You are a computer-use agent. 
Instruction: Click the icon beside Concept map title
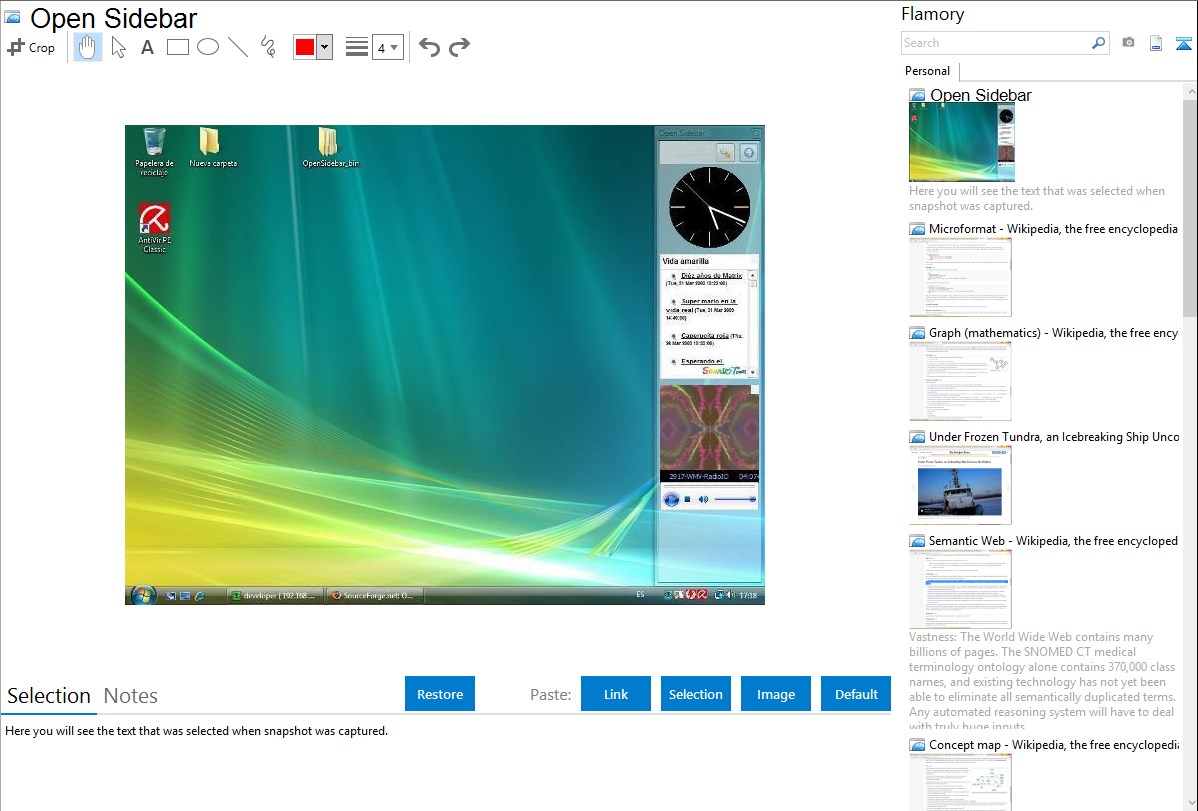[x=917, y=745]
